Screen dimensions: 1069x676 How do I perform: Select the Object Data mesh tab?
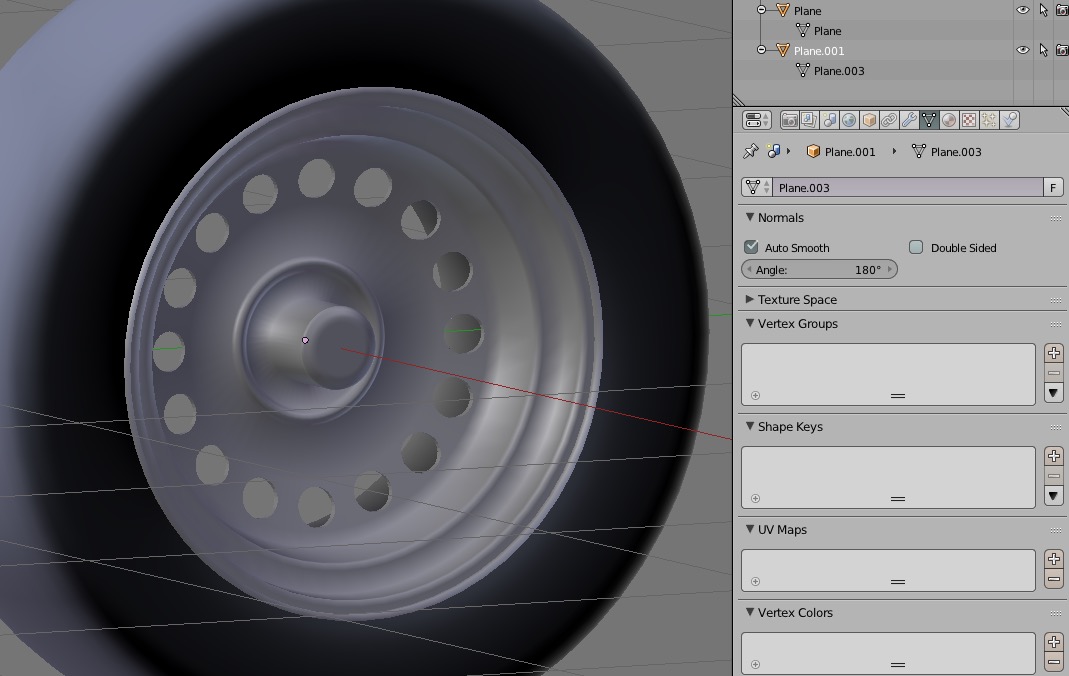coord(929,121)
